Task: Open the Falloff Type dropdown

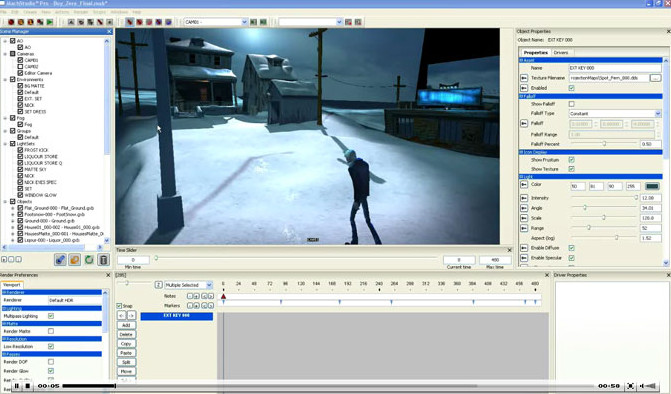Action: 658,114
